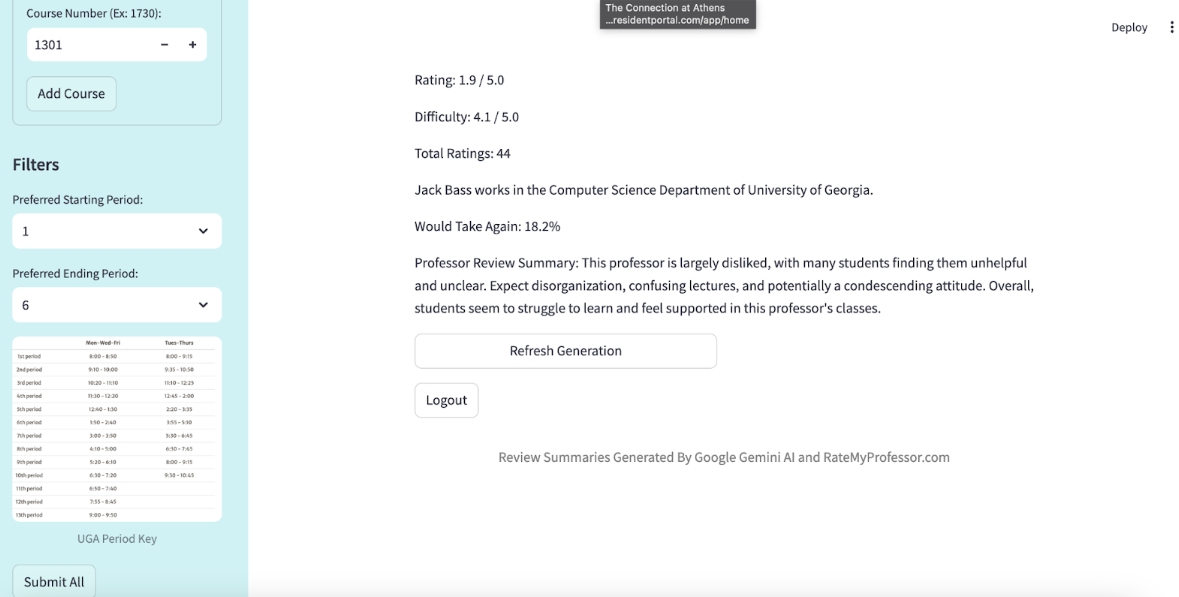Click the Filters heading

[x=36, y=165]
